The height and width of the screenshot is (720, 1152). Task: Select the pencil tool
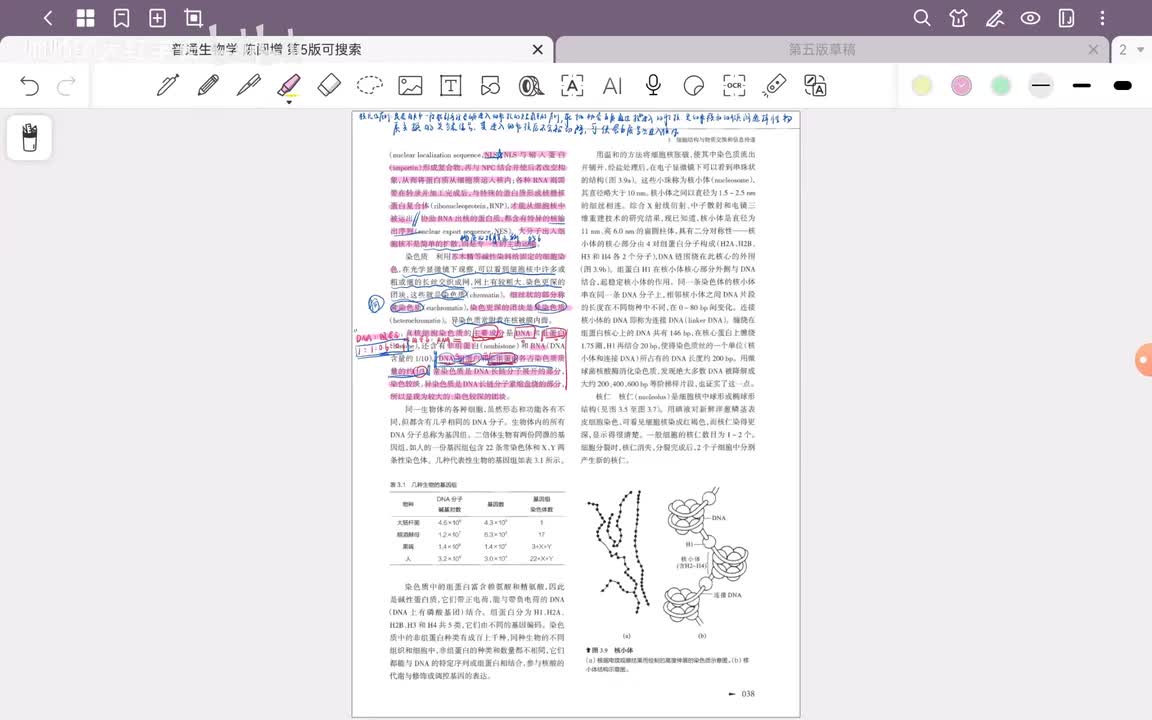click(x=208, y=85)
